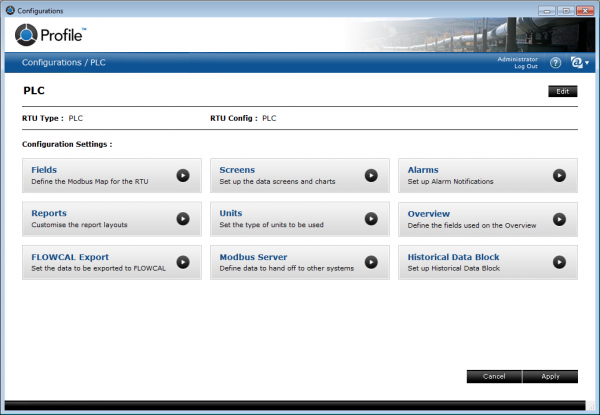This screenshot has width=600, height=415.
Task: Click the Log Out link
Action: (x=526, y=67)
